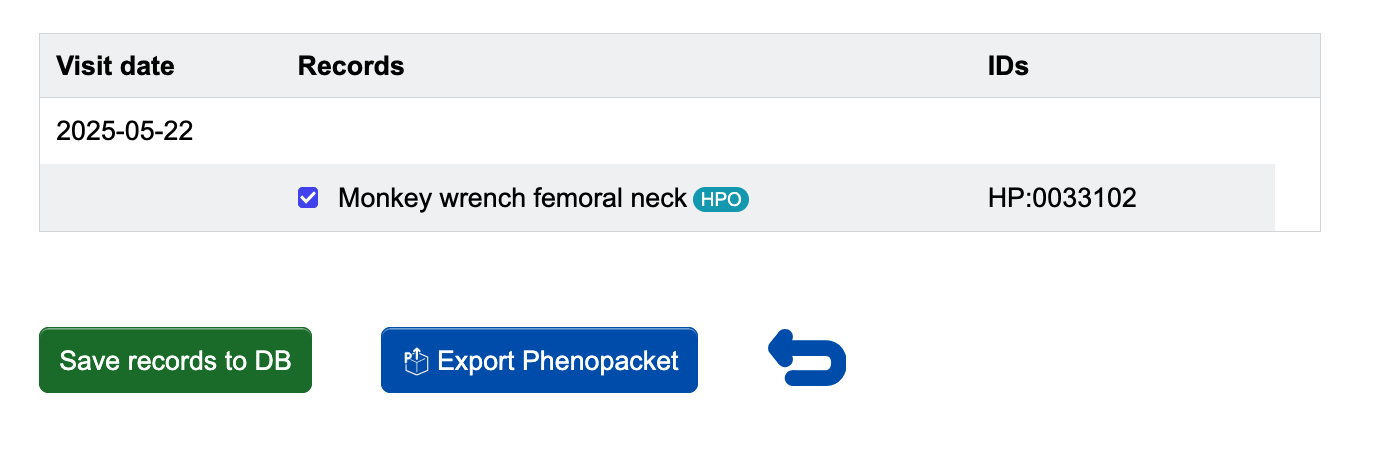Viewport: 1386px width, 456px height.
Task: Uncheck the Monkey wrench femoral neck checkbox
Action: tap(308, 198)
